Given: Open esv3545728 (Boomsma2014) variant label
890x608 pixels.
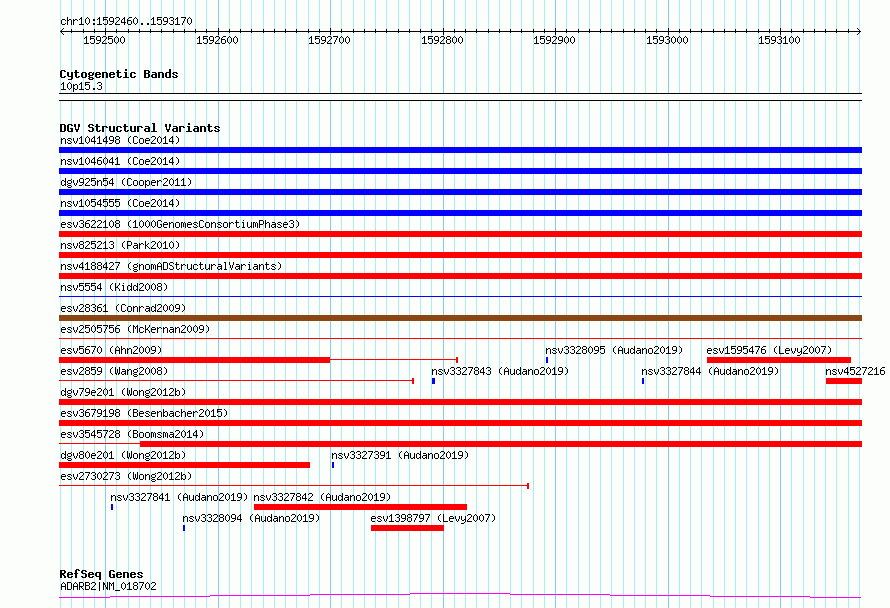Looking at the screenshot, I should pos(132,434).
